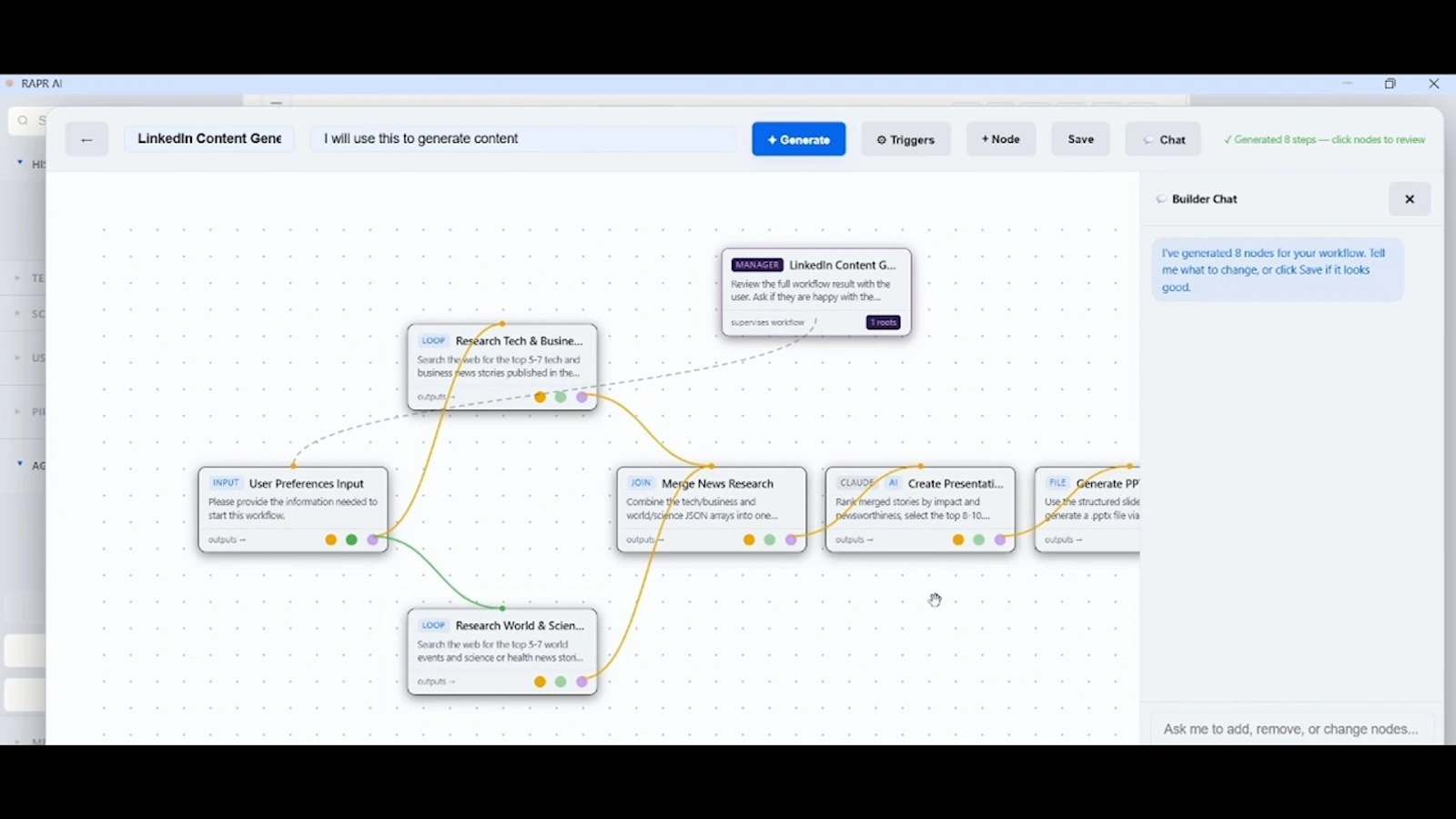
Task: Maximize the RAPR AI window
Action: [1390, 84]
